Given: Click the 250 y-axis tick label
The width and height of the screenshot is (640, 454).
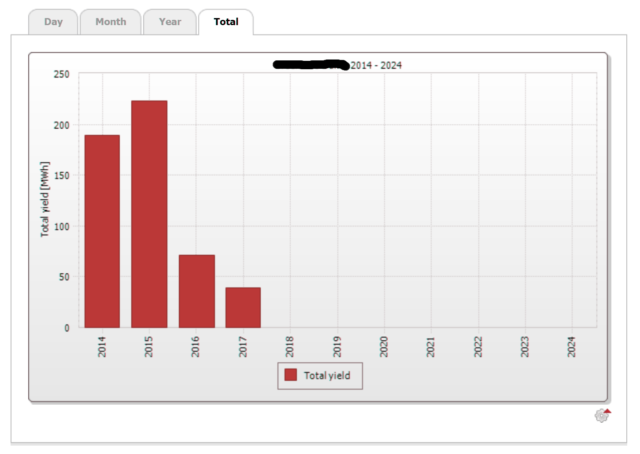Looking at the screenshot, I should (61, 74).
